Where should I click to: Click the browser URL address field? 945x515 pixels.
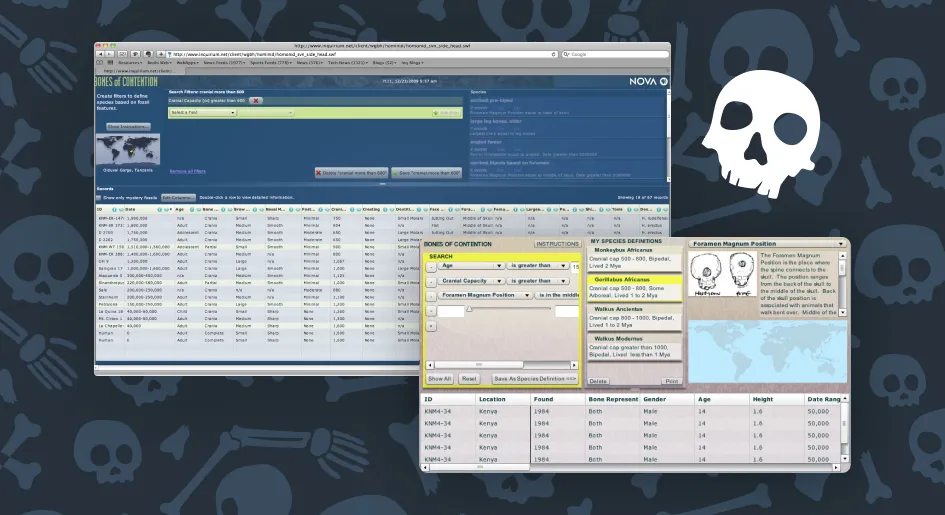tap(362, 54)
